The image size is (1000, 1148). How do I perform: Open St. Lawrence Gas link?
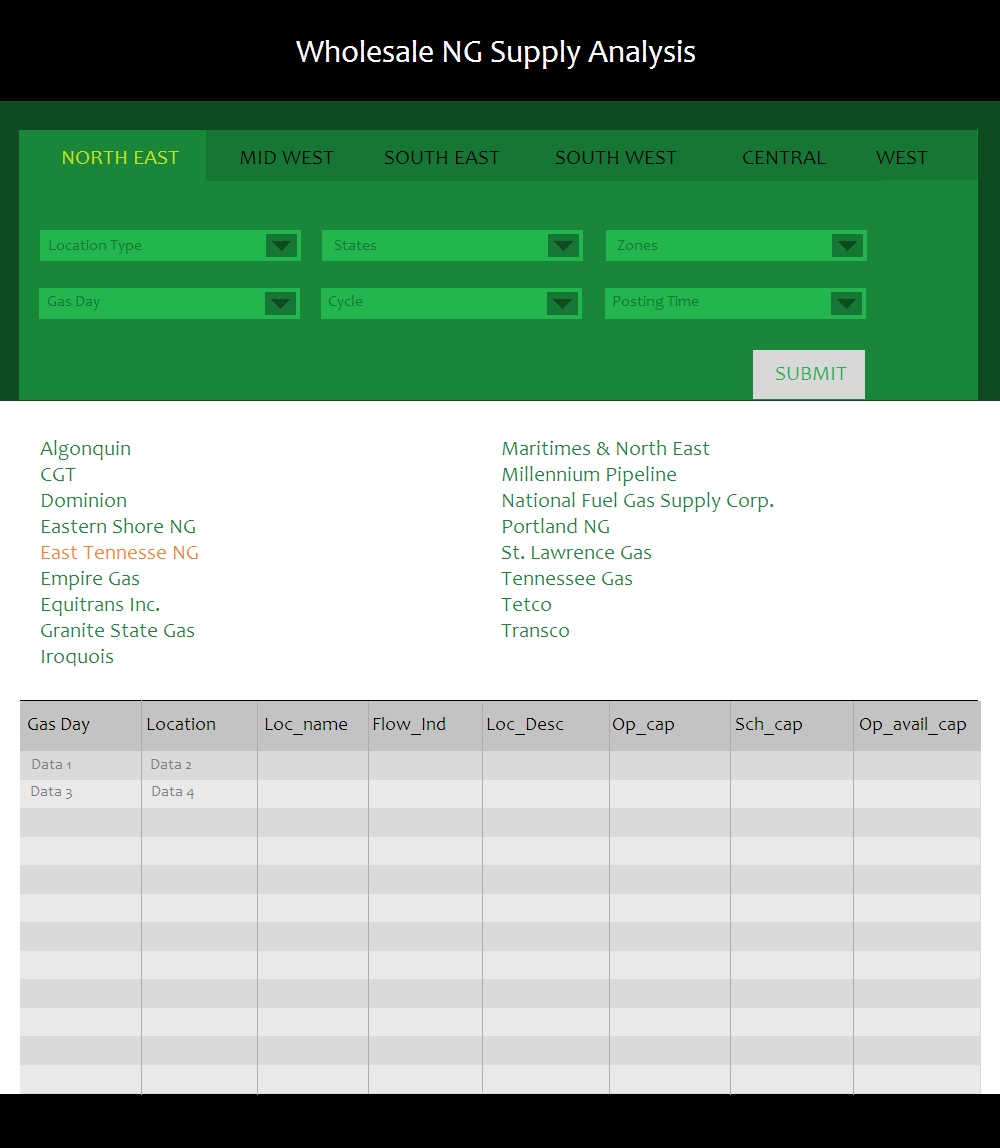pos(576,553)
